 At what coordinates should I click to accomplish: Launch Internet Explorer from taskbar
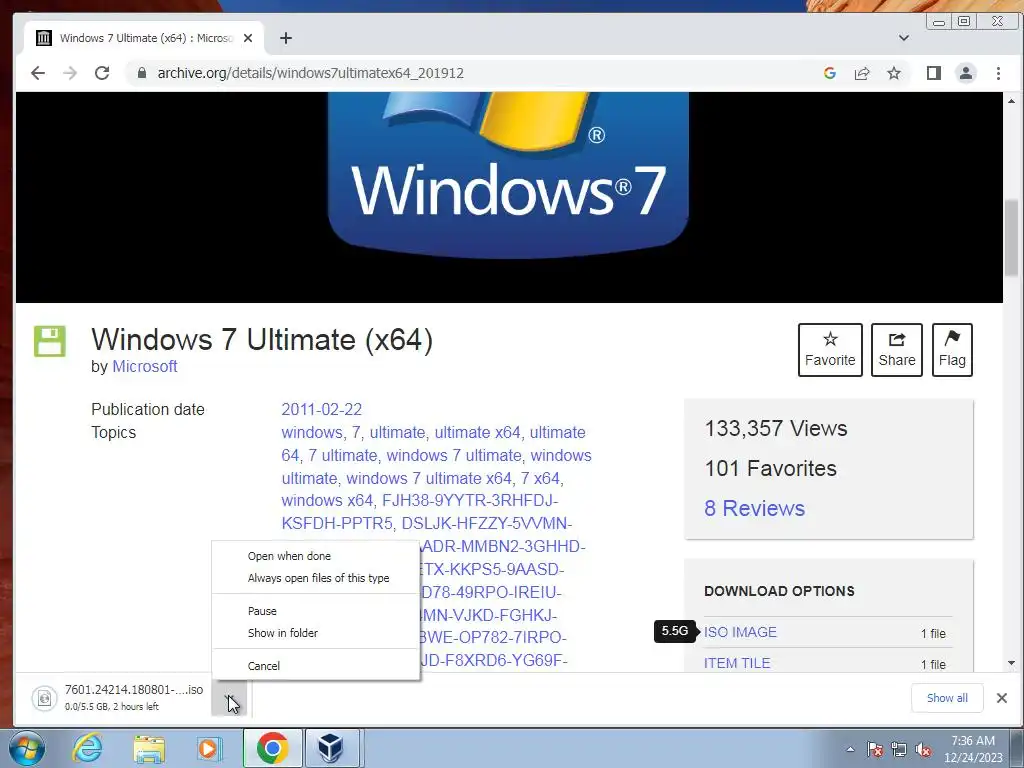[87, 748]
